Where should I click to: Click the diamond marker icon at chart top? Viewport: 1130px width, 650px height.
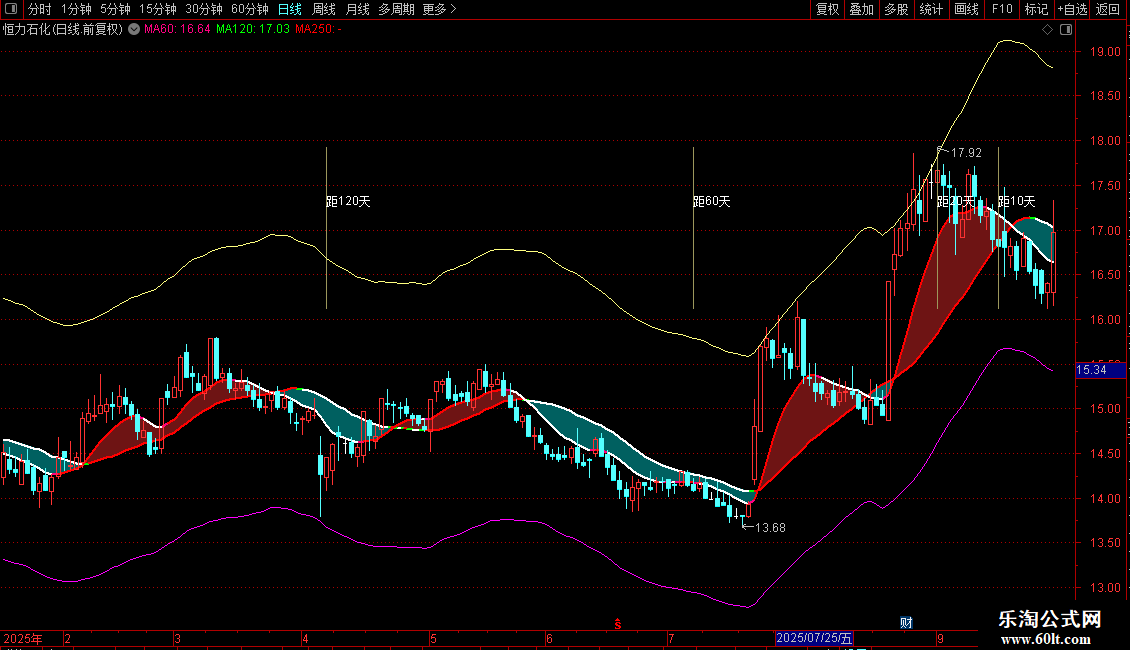[x=1047, y=30]
